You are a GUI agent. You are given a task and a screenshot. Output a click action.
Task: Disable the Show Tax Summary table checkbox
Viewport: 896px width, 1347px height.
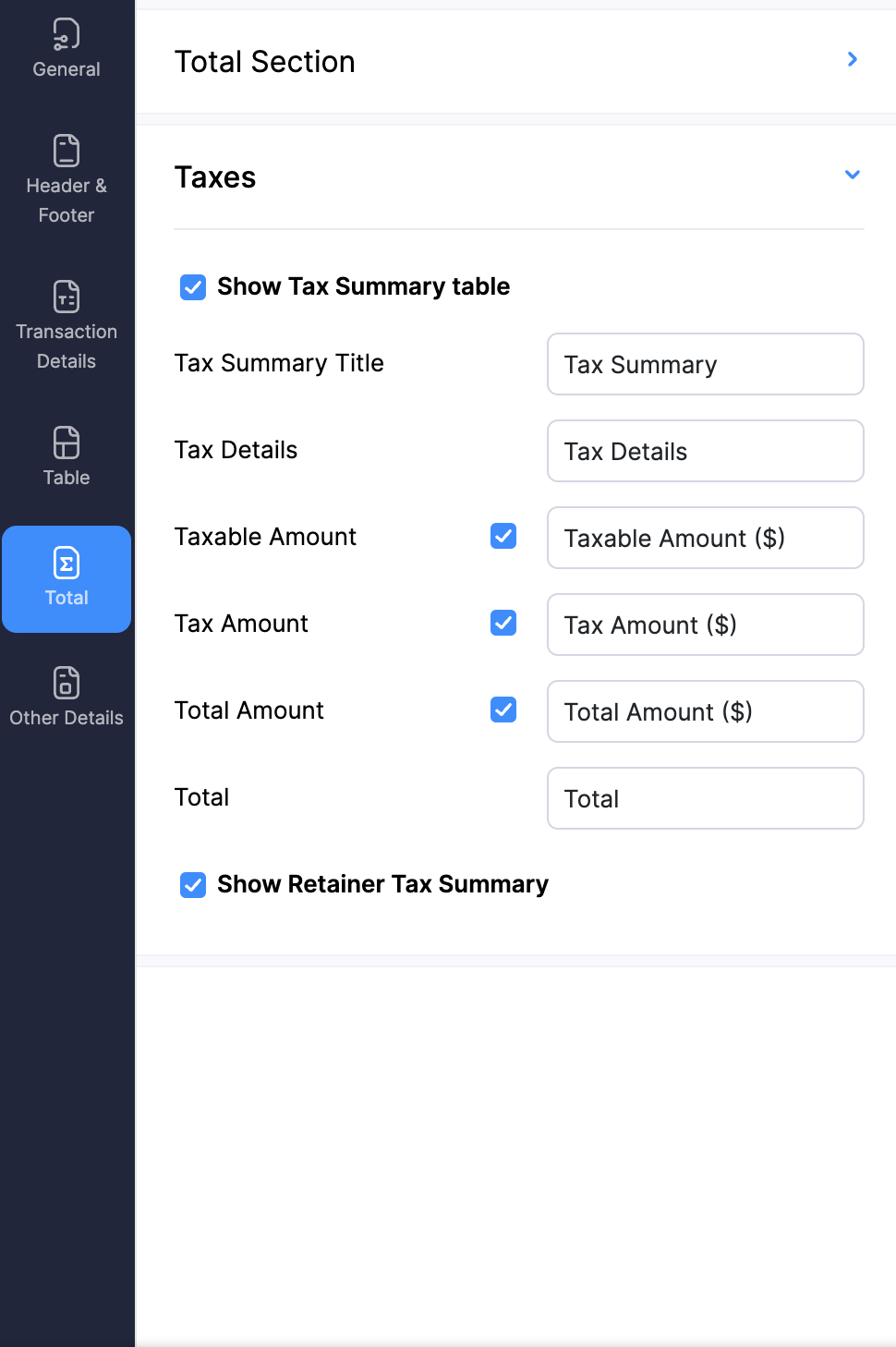click(192, 287)
